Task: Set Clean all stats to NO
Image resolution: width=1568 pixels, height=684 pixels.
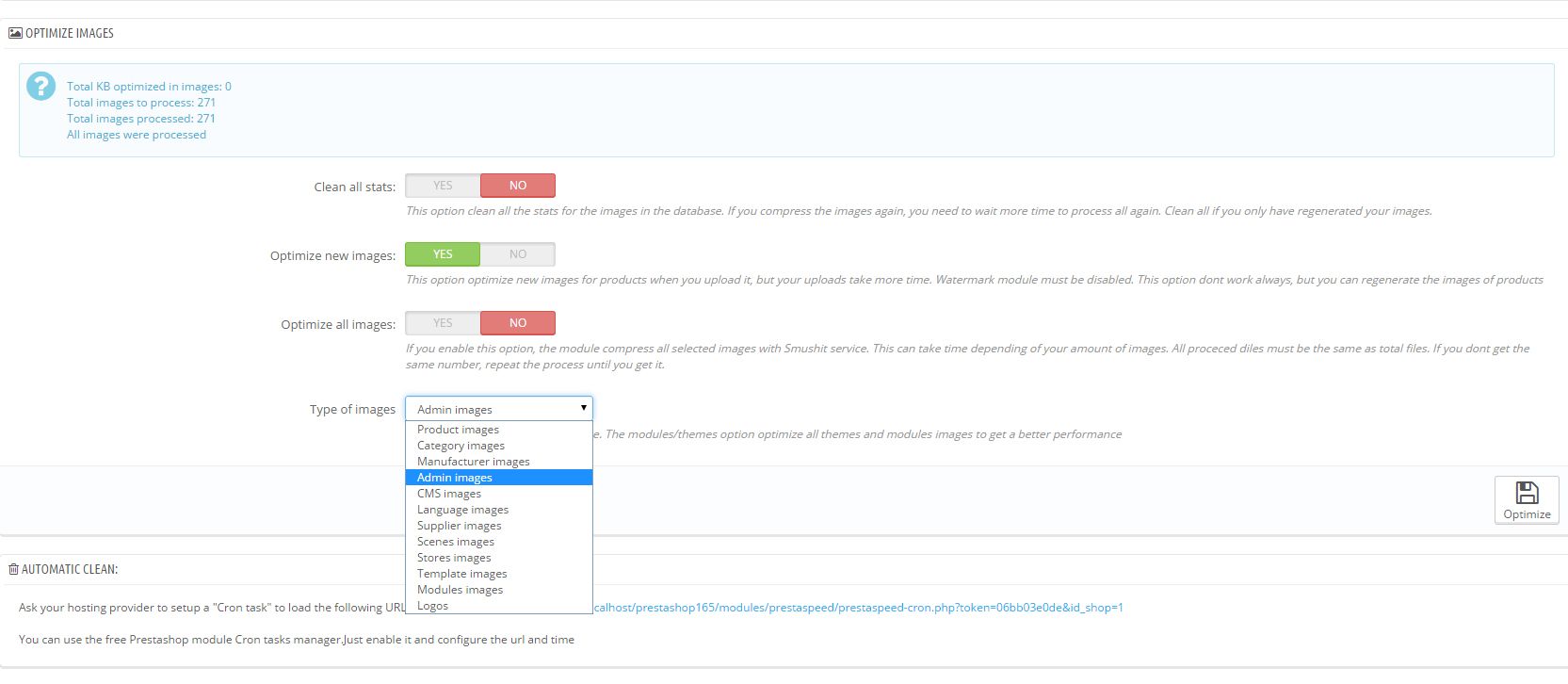Action: tap(518, 186)
